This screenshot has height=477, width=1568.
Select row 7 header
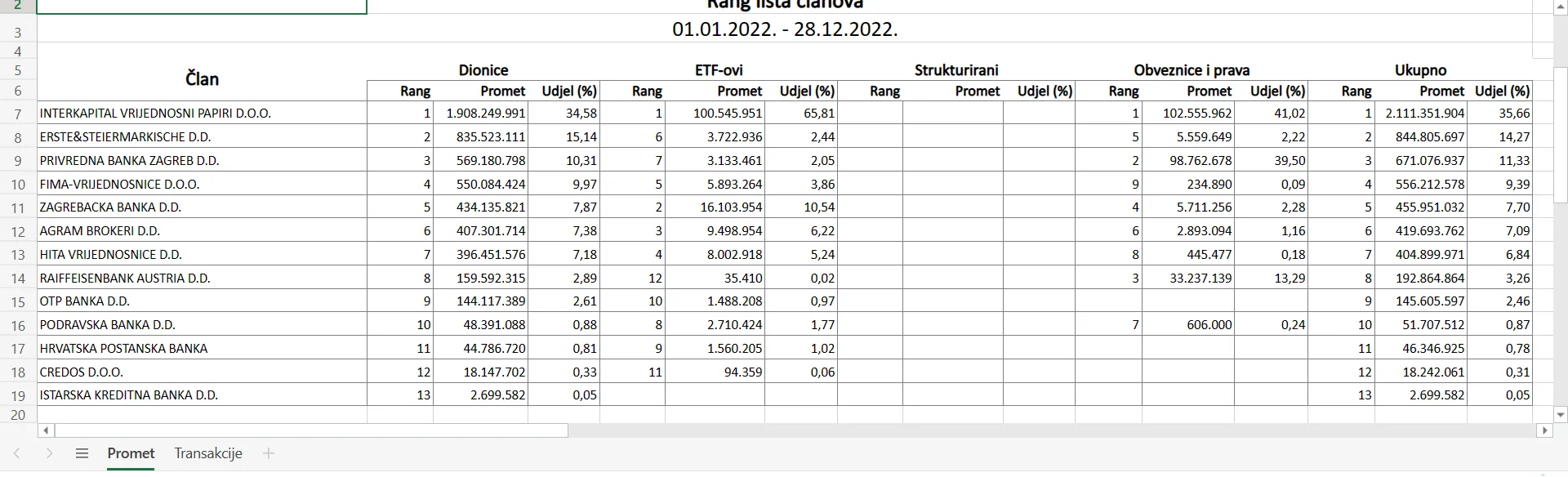pos(18,114)
